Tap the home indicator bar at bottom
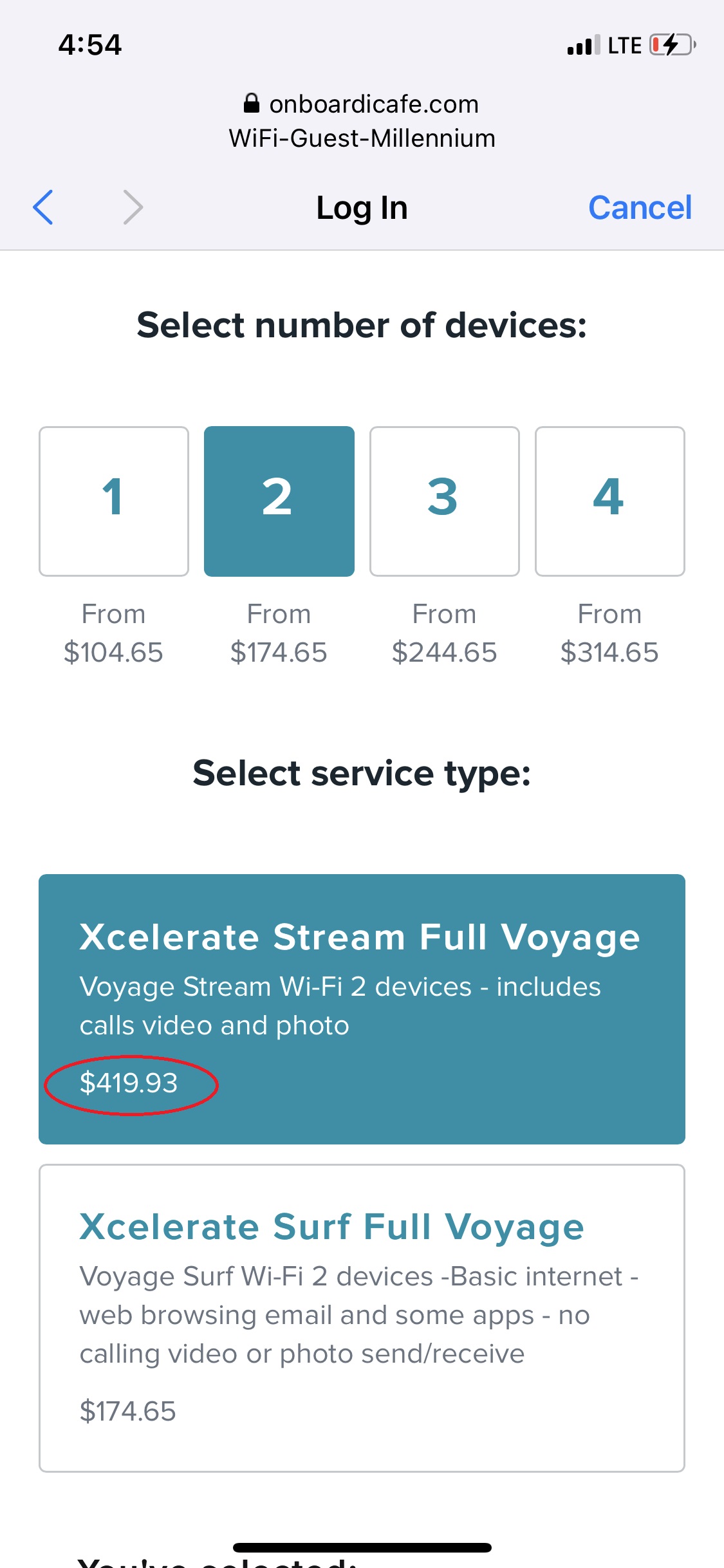724x1568 pixels. (x=362, y=1547)
